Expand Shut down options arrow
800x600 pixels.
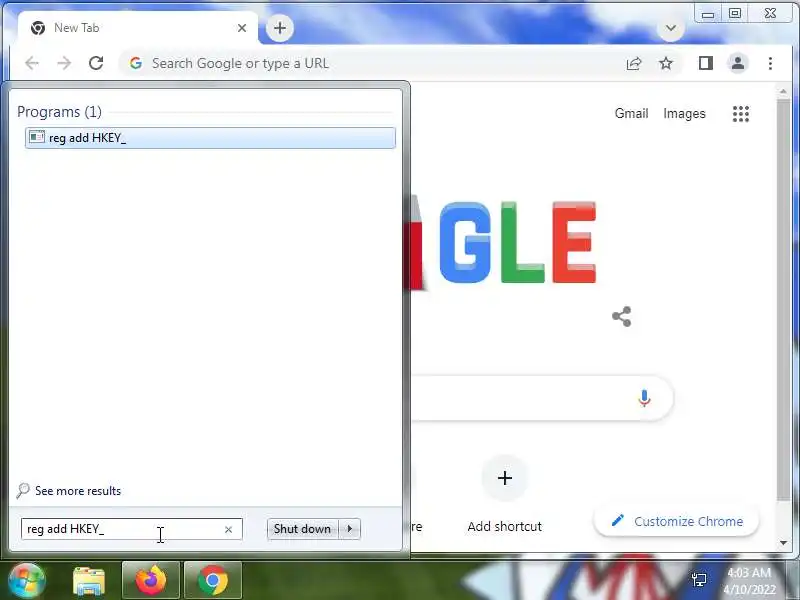[x=350, y=529]
